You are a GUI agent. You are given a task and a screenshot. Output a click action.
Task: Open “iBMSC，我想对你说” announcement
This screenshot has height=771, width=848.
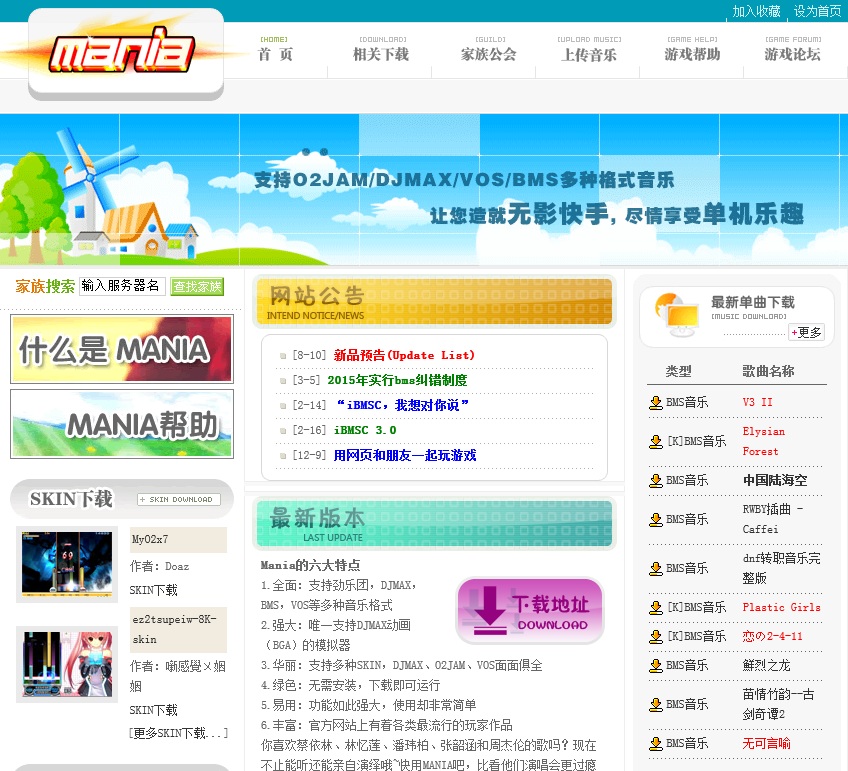[401, 405]
